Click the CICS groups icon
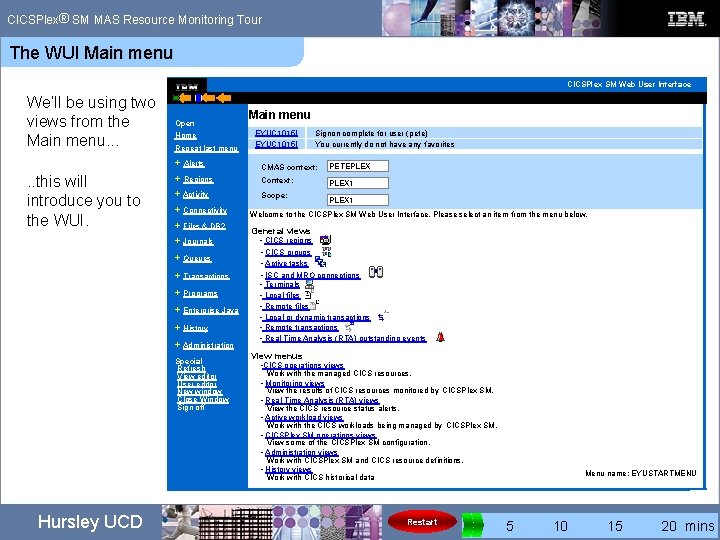The height and width of the screenshot is (540, 720). [x=326, y=251]
